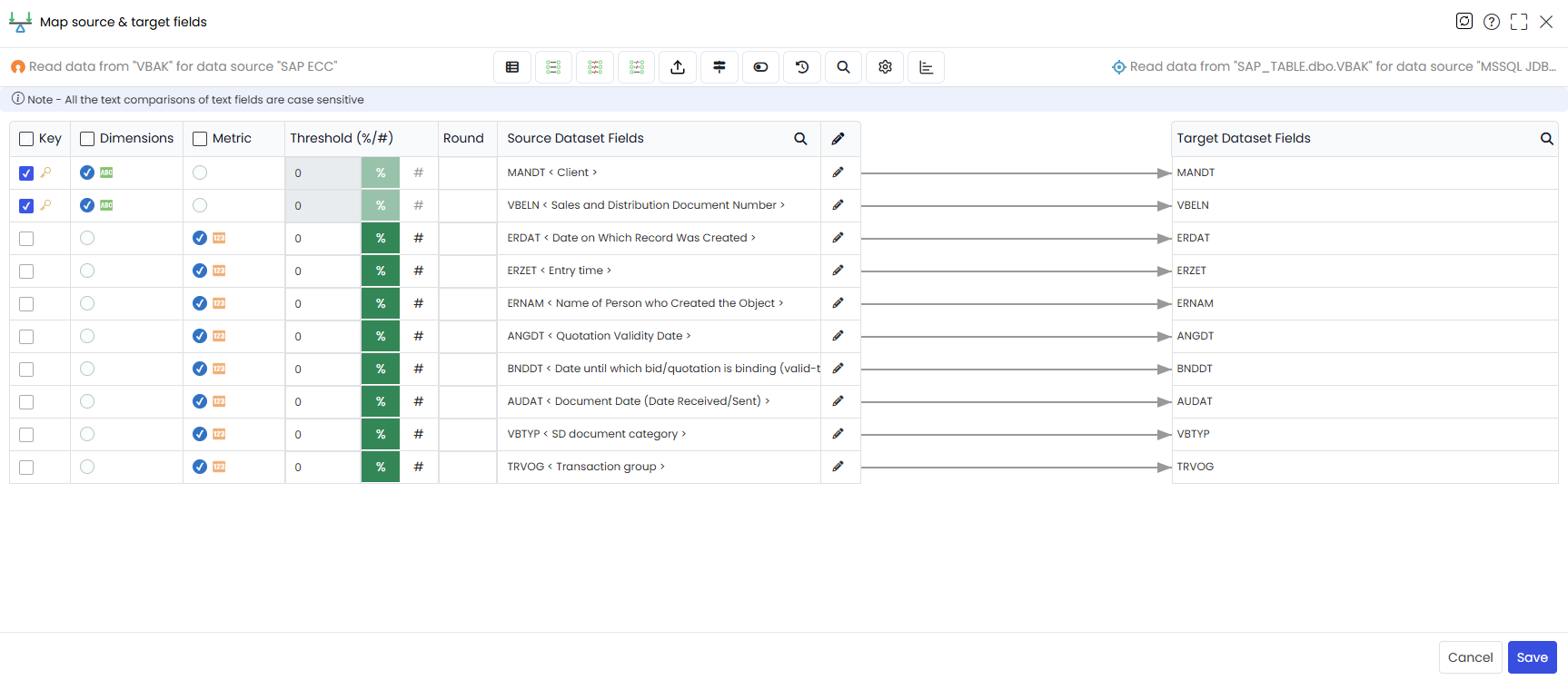The image size is (1568, 680).
Task: Toggle the Metric header checkbox
Action: (200, 139)
